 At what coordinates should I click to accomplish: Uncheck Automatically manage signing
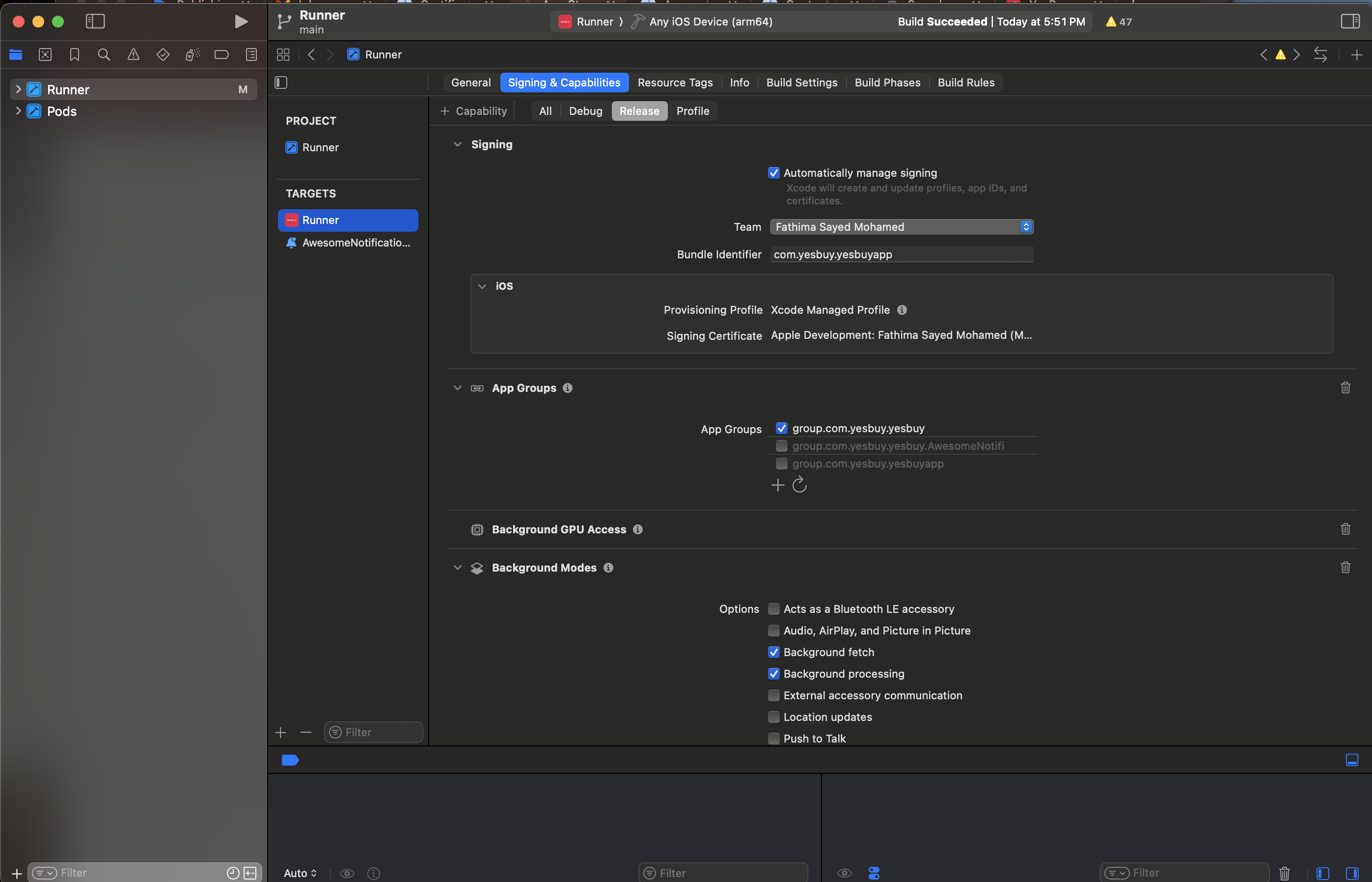pos(773,173)
